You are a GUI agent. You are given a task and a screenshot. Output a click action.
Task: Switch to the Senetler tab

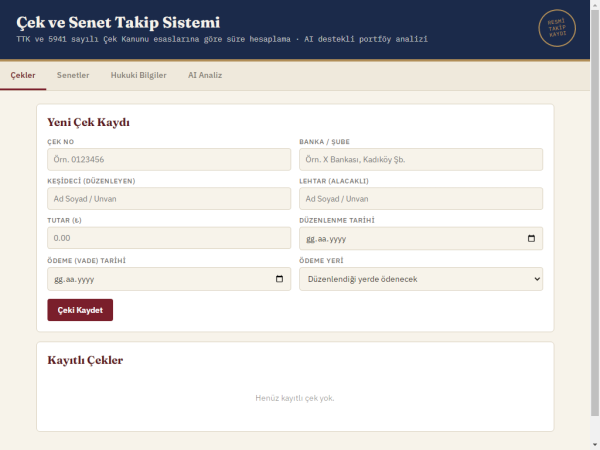pyautogui.click(x=73, y=75)
